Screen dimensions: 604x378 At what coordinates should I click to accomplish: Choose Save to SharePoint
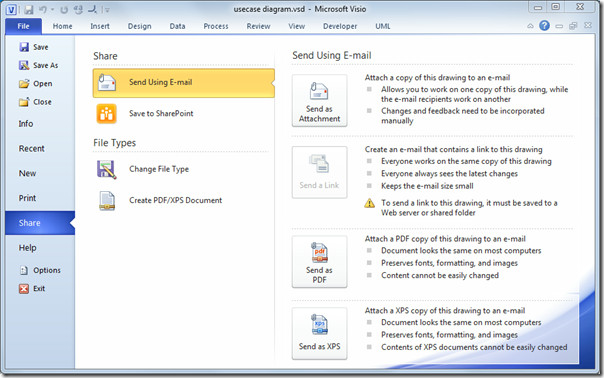pyautogui.click(x=183, y=114)
